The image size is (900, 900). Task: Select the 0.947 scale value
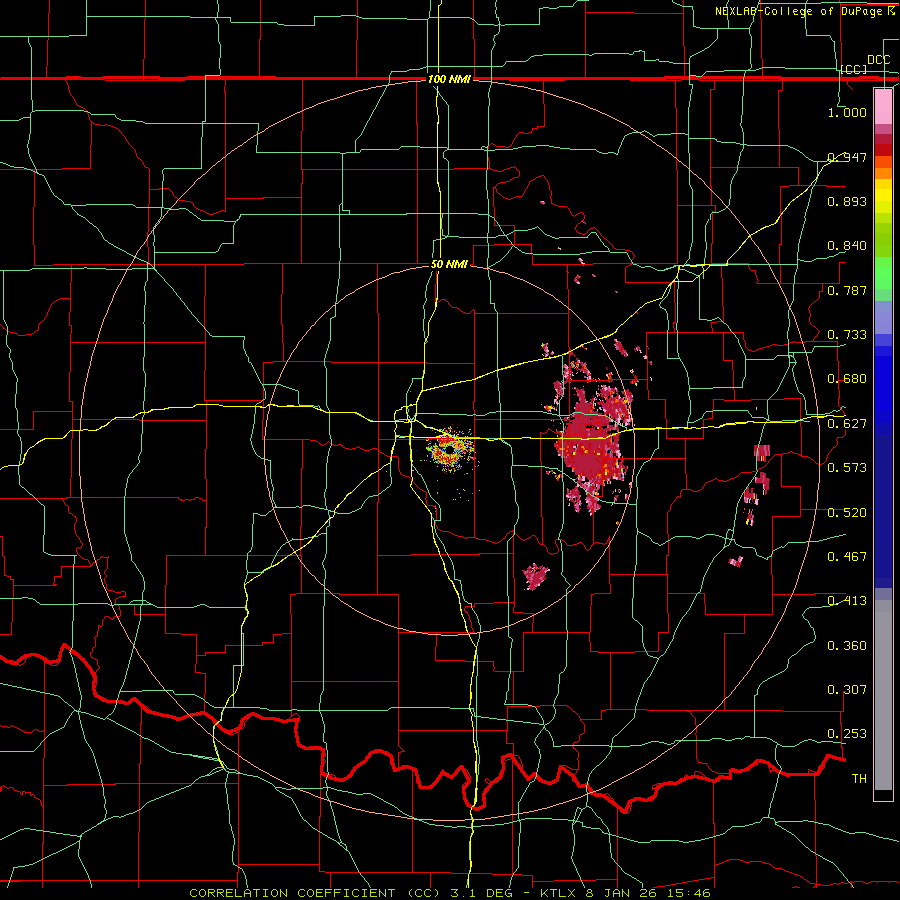pyautogui.click(x=847, y=157)
